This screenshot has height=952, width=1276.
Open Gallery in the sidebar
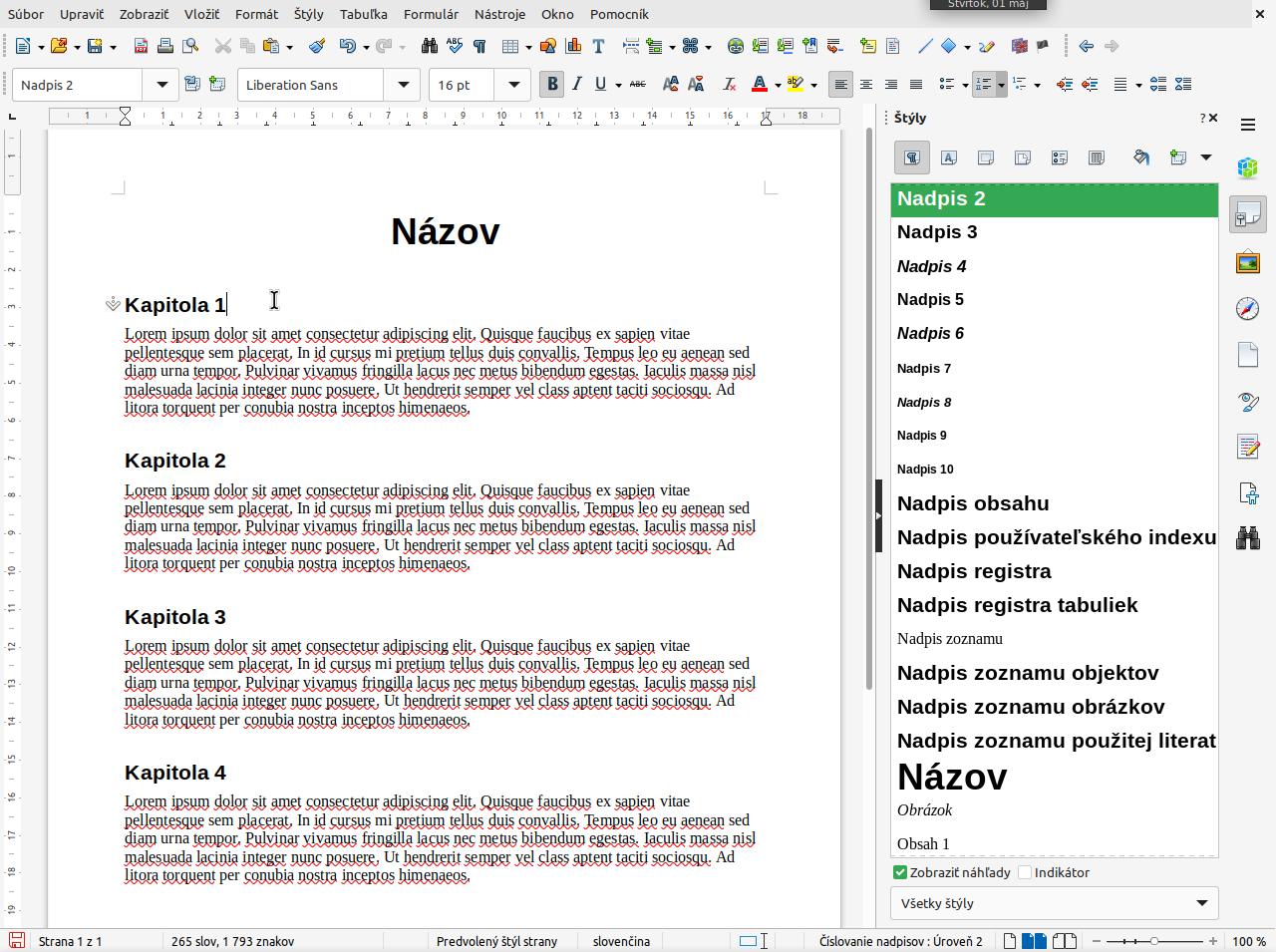1248,262
